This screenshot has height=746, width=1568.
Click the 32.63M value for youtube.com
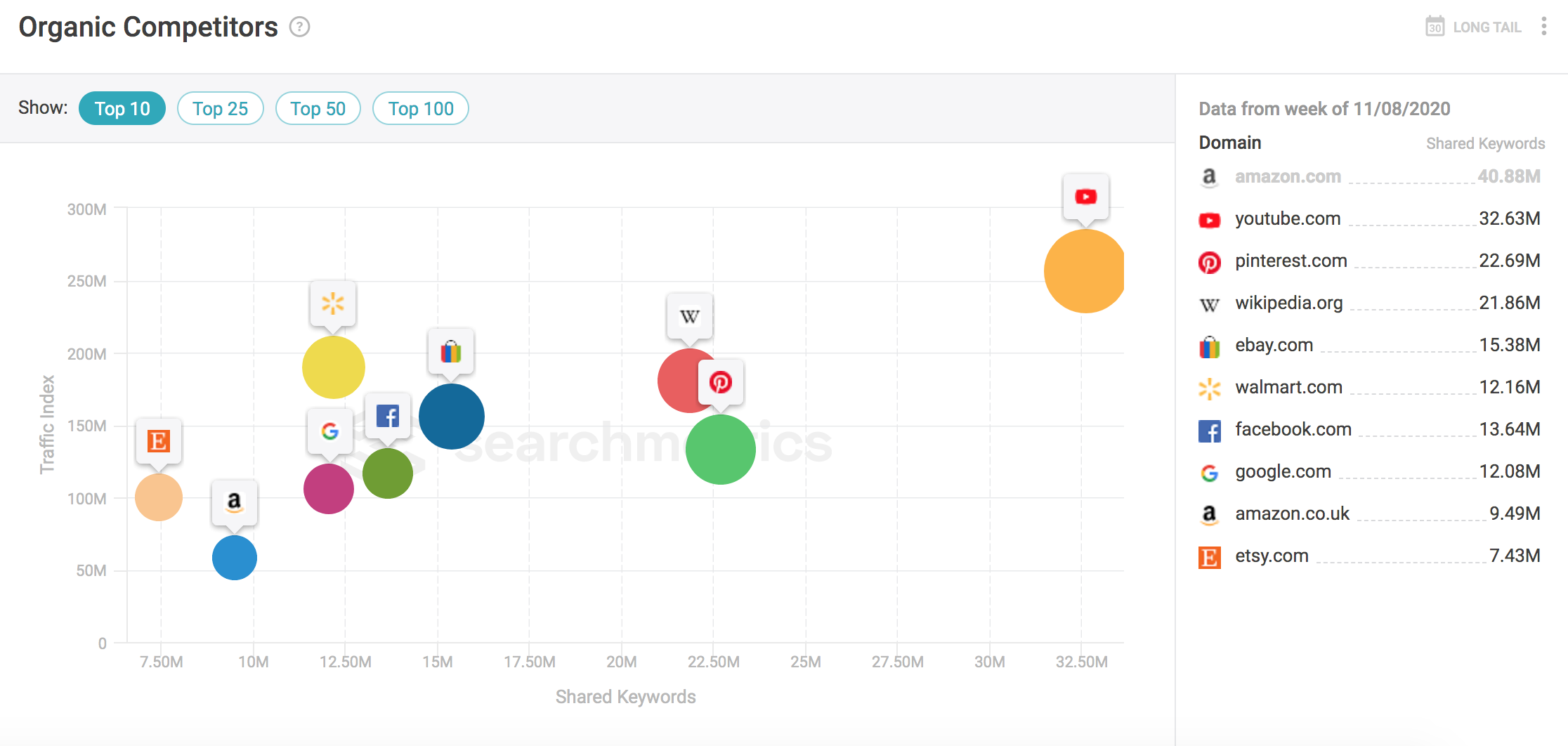(1510, 218)
